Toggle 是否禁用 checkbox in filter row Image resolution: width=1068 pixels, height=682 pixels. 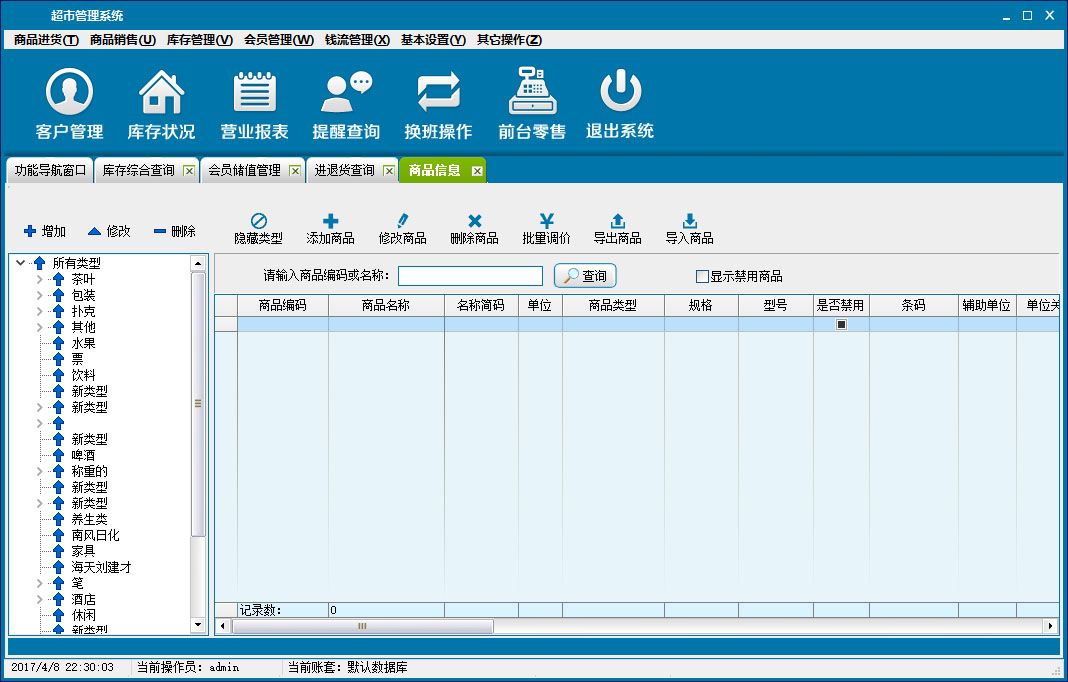[x=841, y=324]
